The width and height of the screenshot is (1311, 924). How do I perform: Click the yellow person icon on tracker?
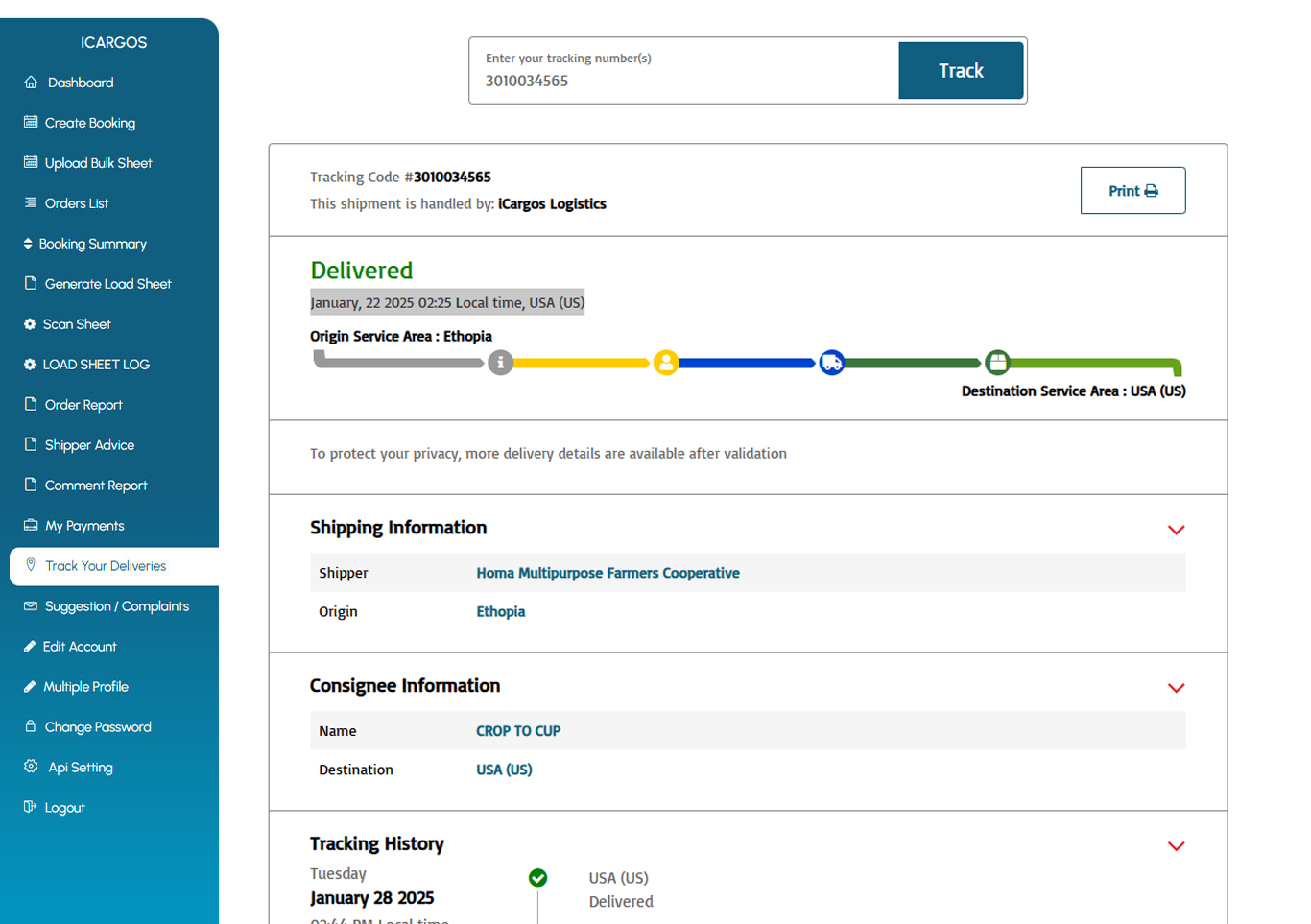pos(666,363)
